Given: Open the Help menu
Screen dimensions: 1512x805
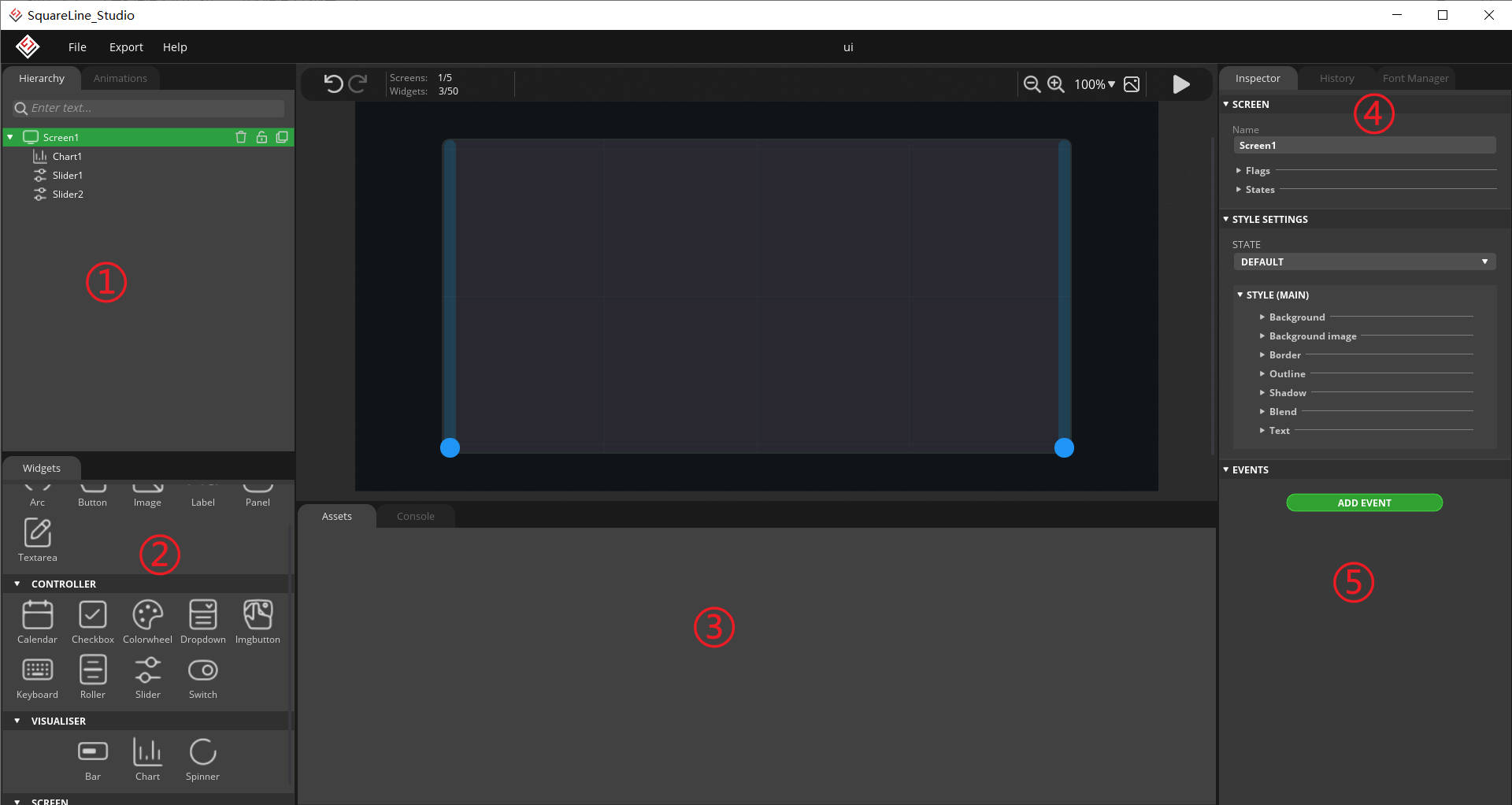Looking at the screenshot, I should click(x=175, y=47).
